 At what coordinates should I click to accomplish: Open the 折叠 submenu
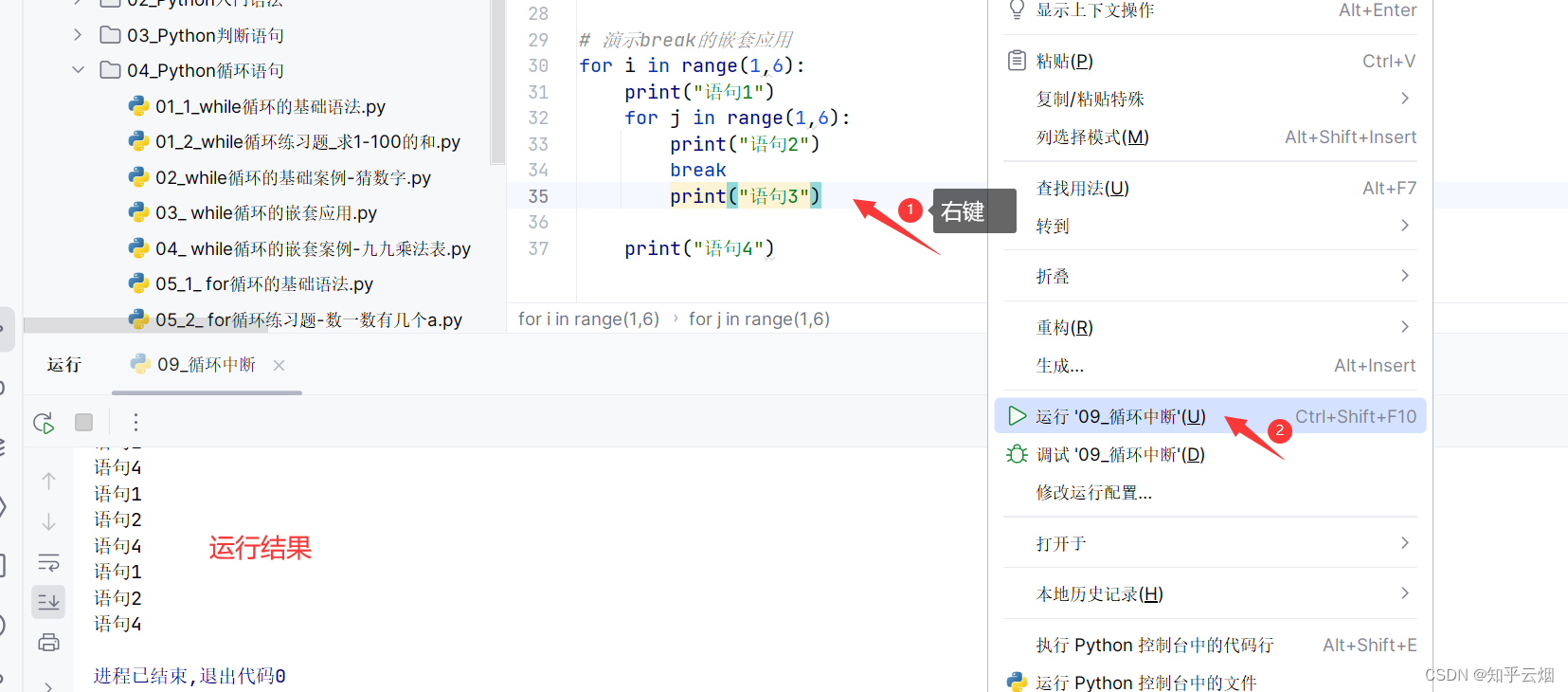(x=1210, y=276)
